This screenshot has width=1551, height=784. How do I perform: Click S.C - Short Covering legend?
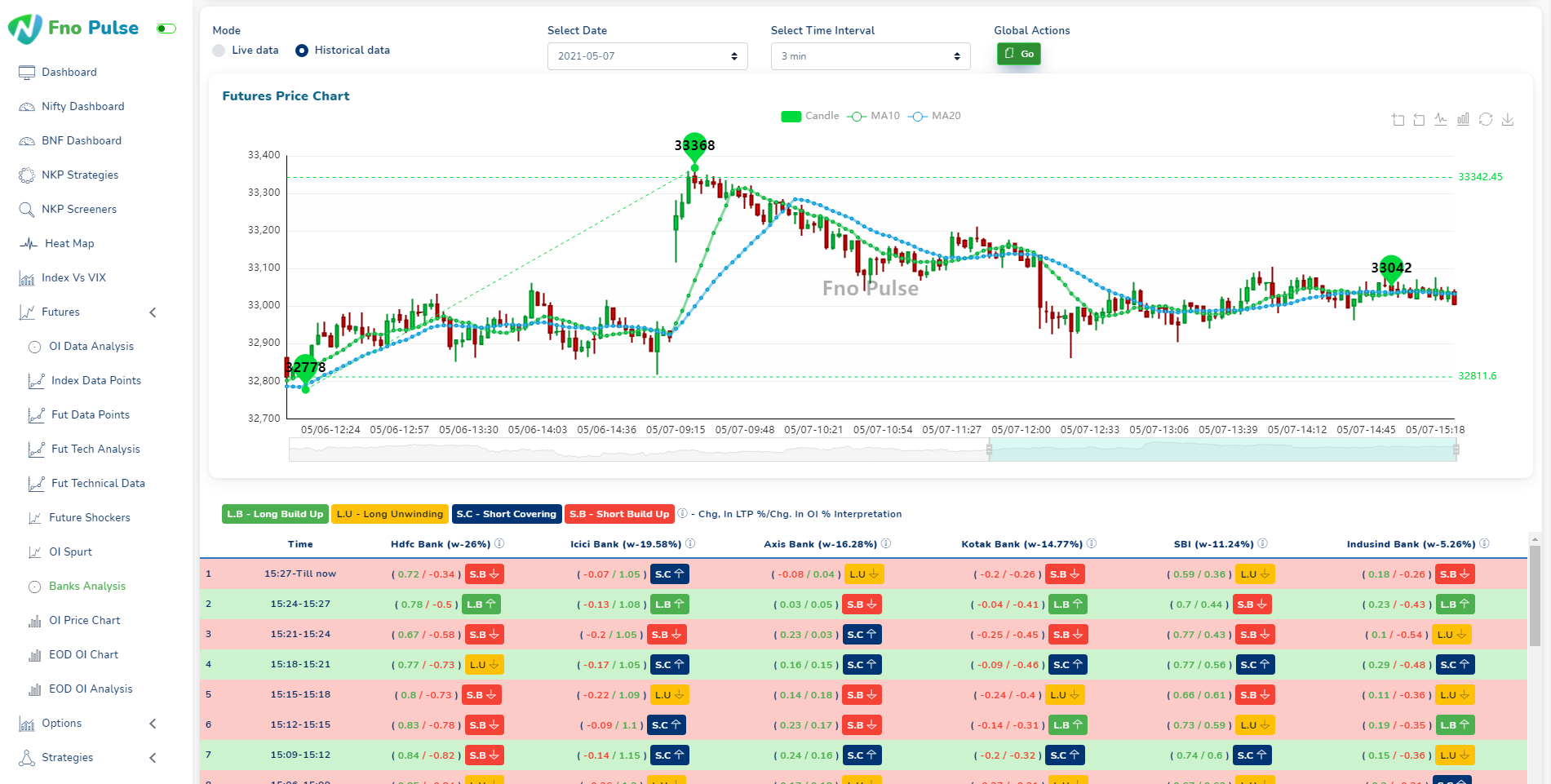click(x=507, y=514)
